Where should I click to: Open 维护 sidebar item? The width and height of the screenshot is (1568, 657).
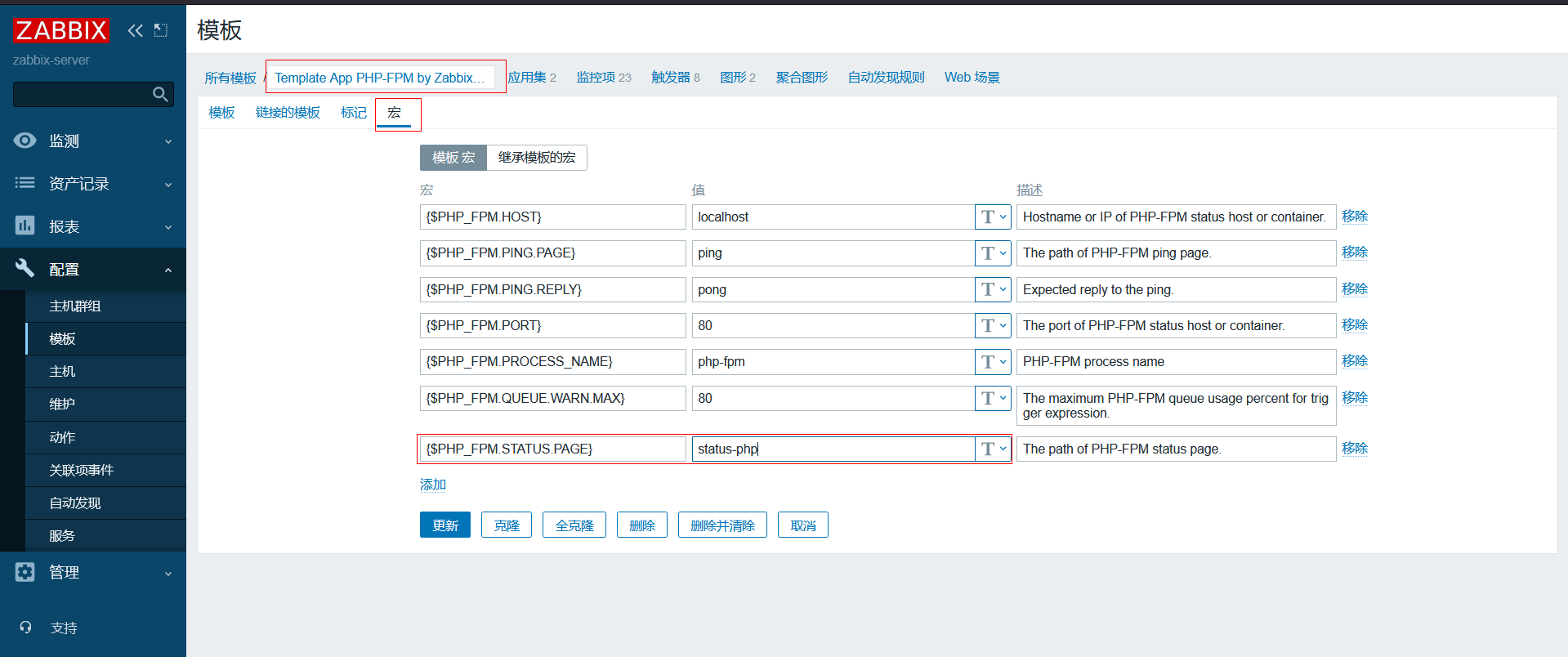point(105,404)
